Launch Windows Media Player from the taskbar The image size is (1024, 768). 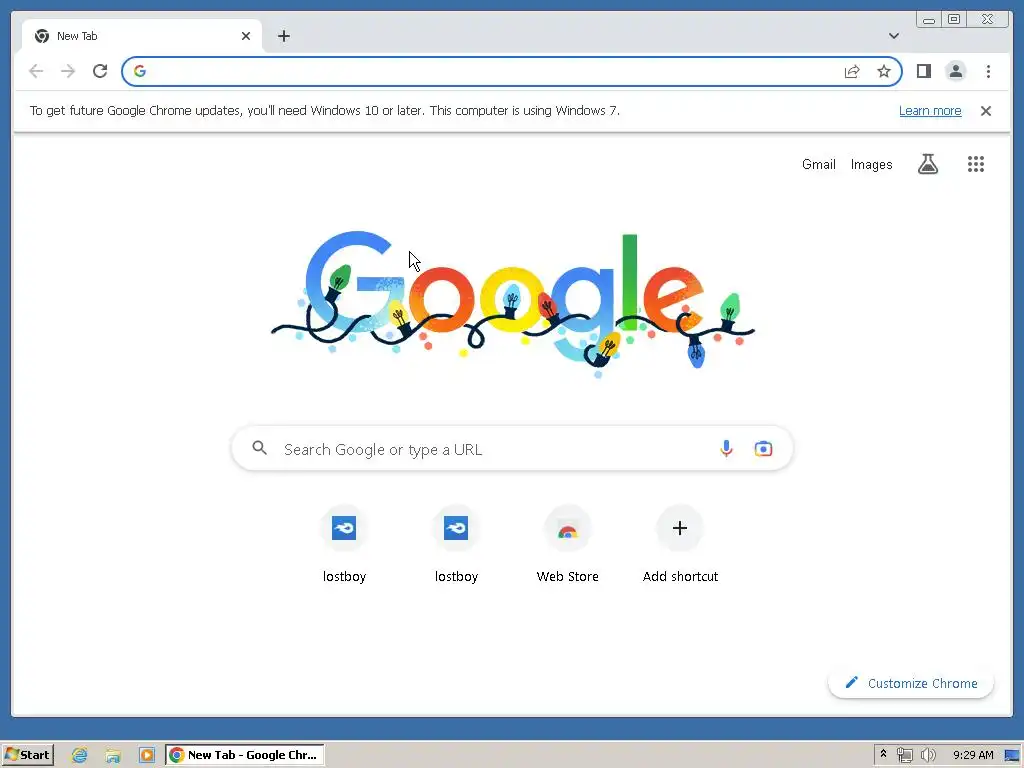[x=147, y=755]
